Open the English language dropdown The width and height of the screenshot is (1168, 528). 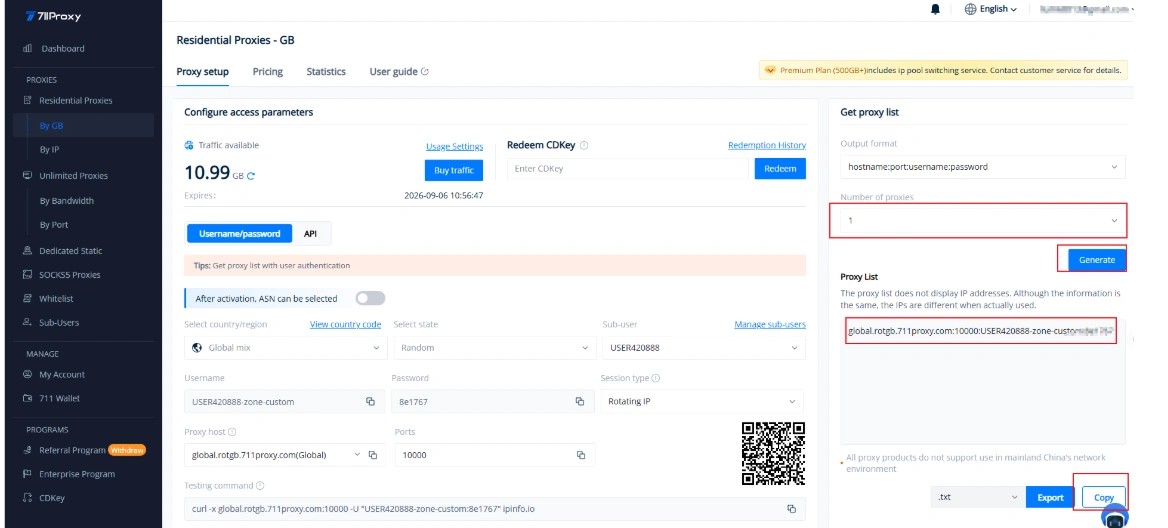[x=998, y=10]
